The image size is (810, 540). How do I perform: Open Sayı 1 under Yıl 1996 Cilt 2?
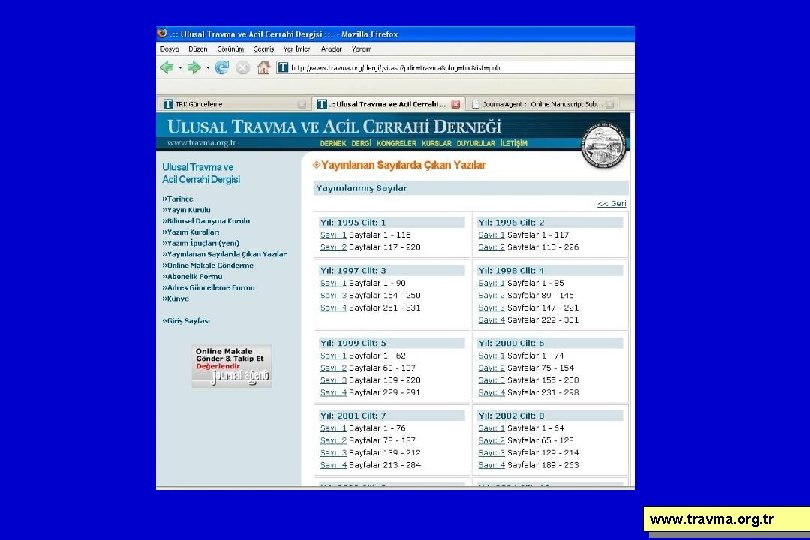491,235
